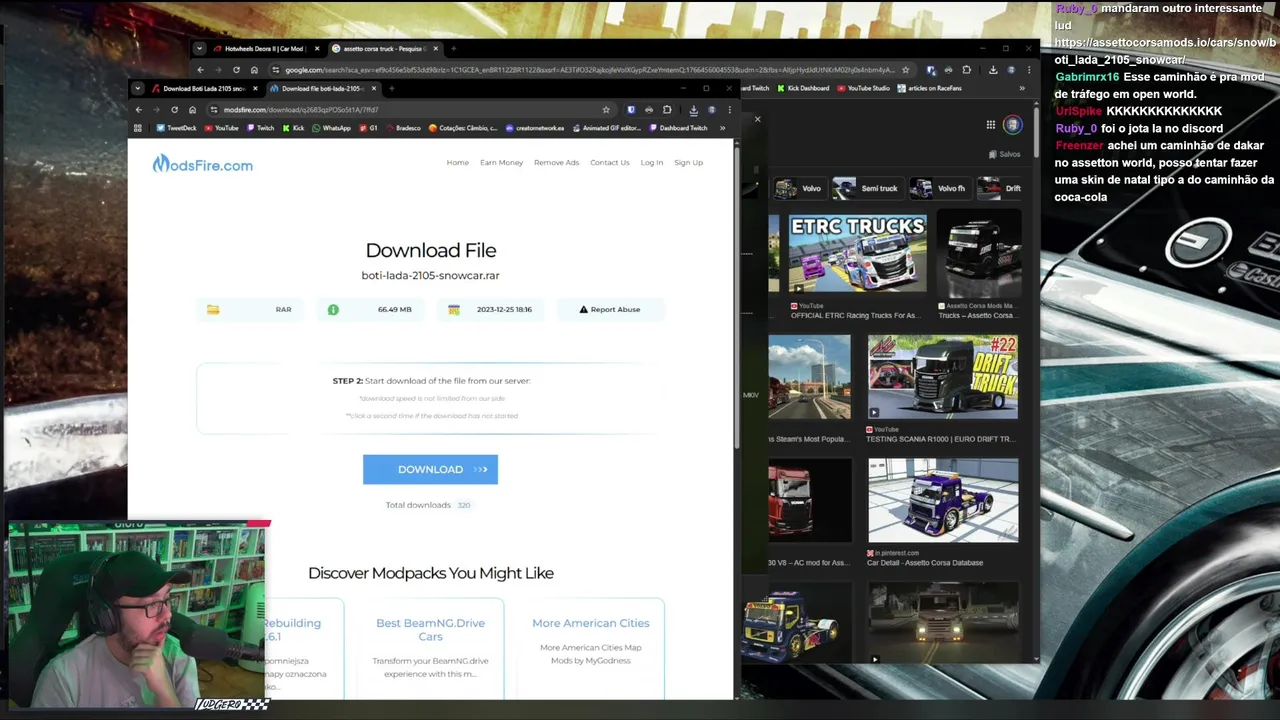The height and width of the screenshot is (720, 1280).
Task: Click the green file size icon
Action: tap(333, 309)
